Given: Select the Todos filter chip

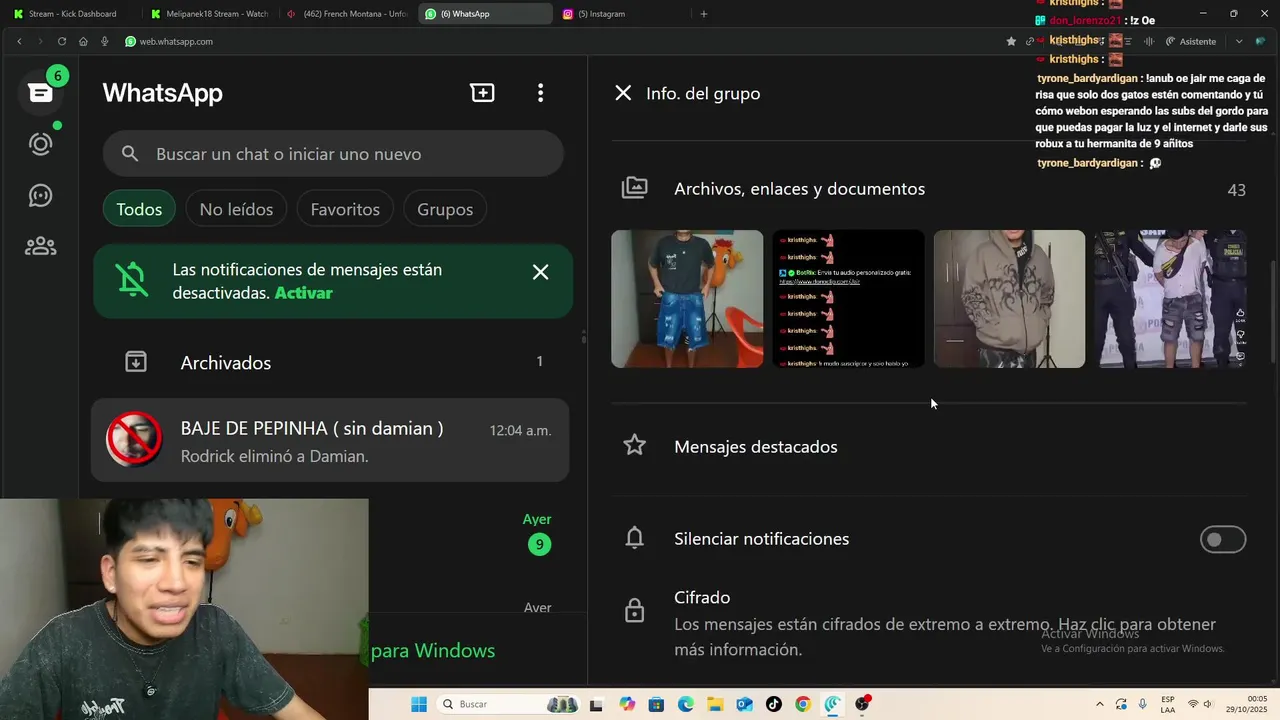Looking at the screenshot, I should pyautogui.click(x=139, y=209).
